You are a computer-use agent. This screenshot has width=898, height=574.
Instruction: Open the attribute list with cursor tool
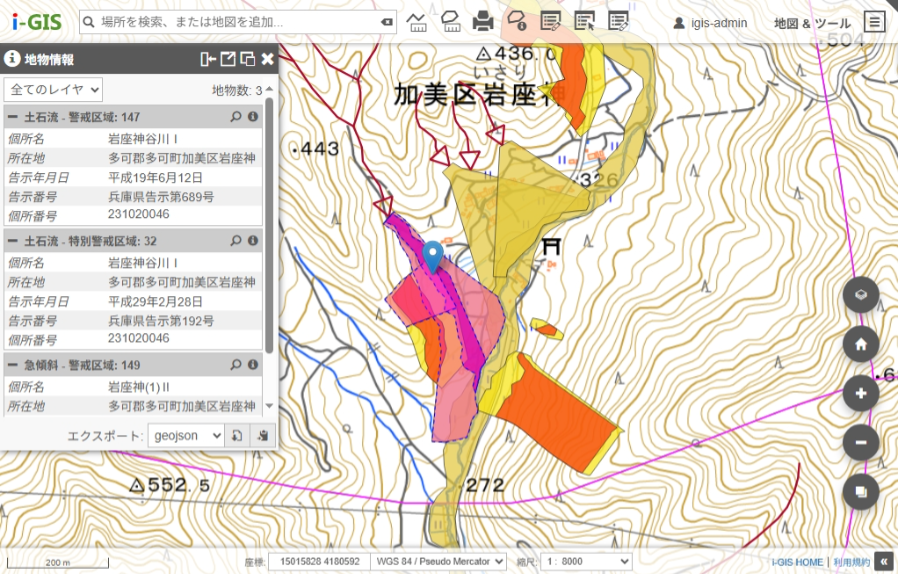(x=585, y=22)
